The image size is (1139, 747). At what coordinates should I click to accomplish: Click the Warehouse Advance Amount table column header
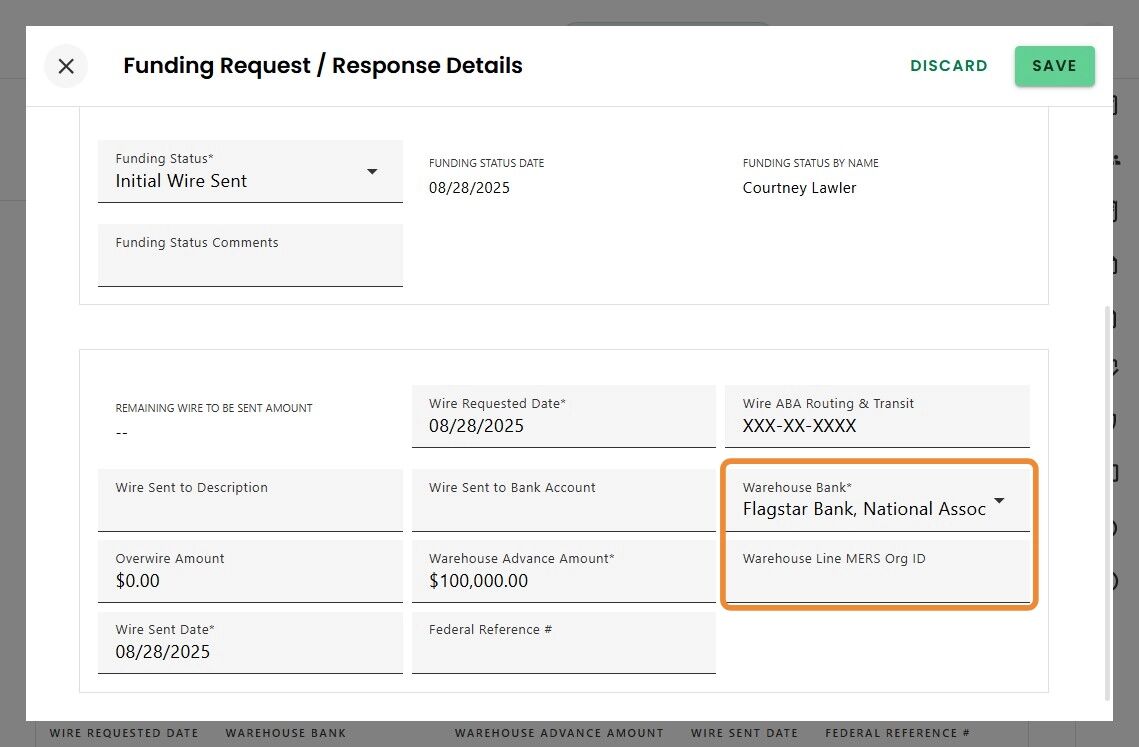(559, 734)
